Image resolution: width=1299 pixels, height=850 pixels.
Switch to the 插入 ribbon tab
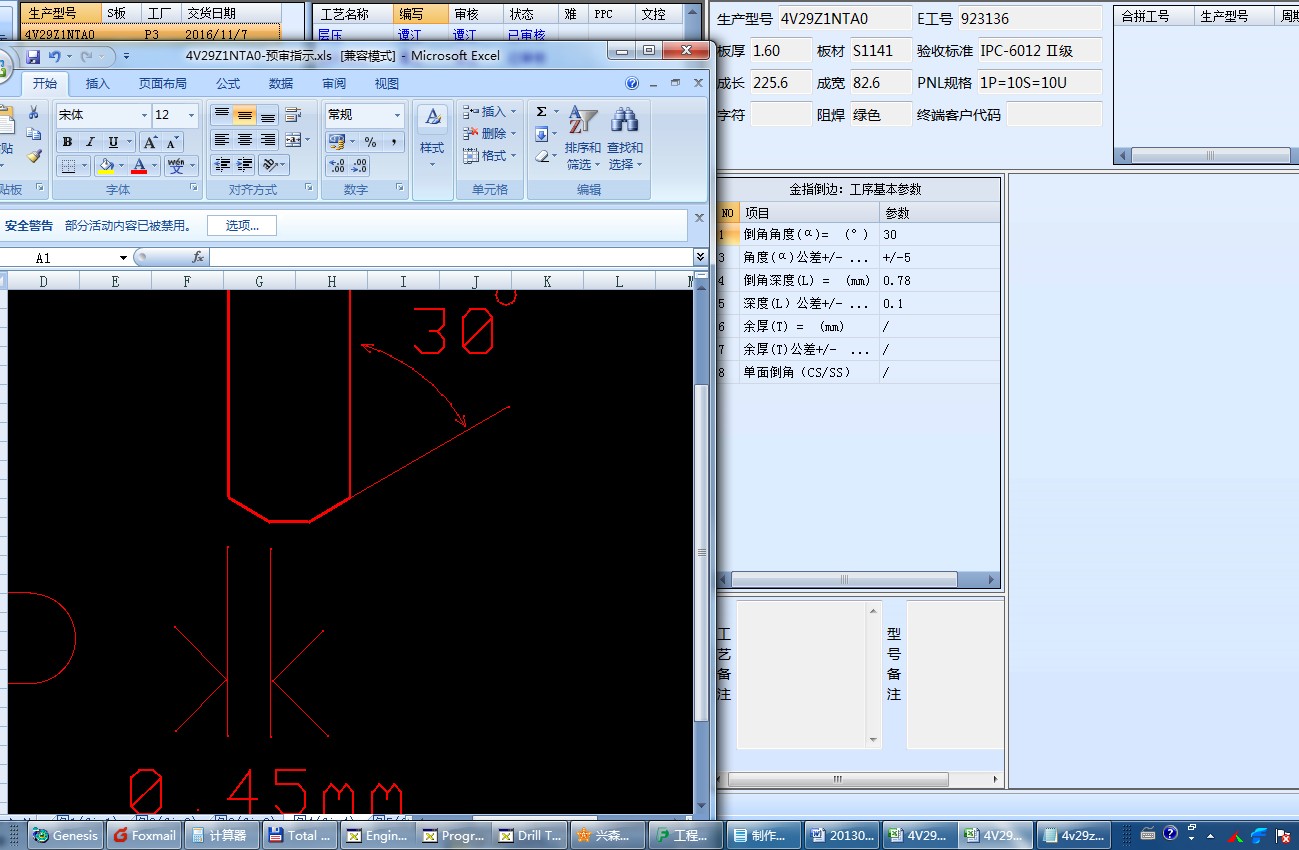click(98, 84)
